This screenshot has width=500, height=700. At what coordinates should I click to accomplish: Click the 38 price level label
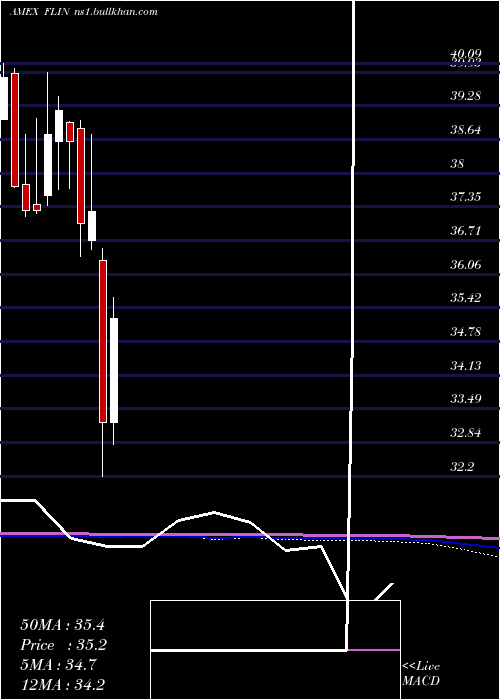click(457, 164)
